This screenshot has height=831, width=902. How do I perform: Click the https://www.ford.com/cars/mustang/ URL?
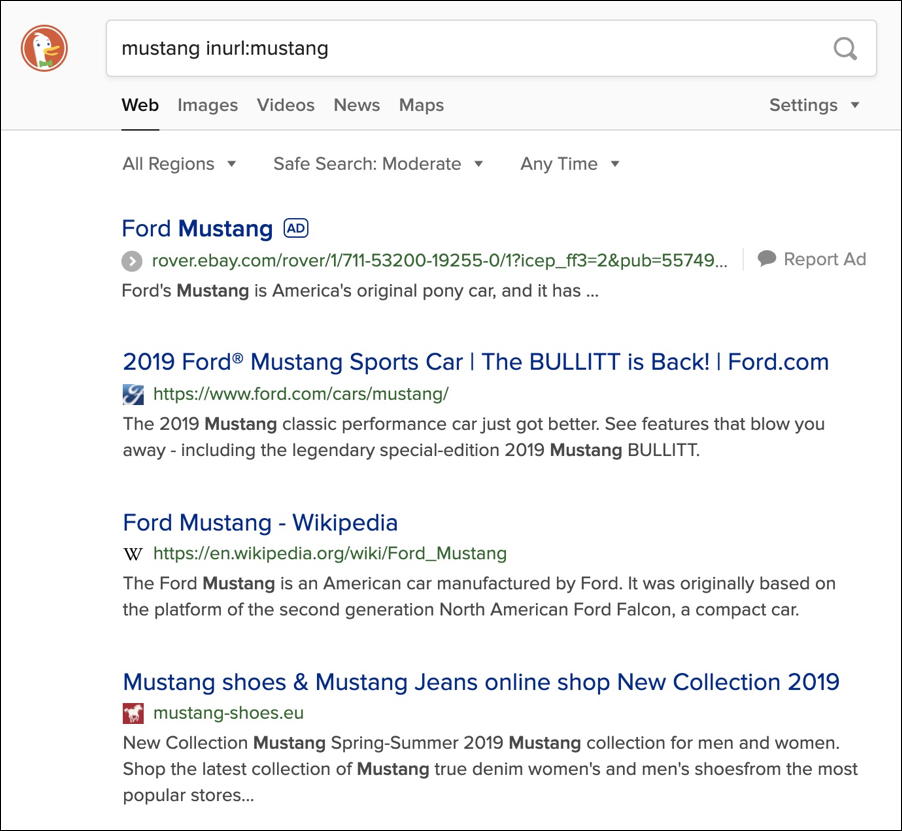tap(301, 394)
